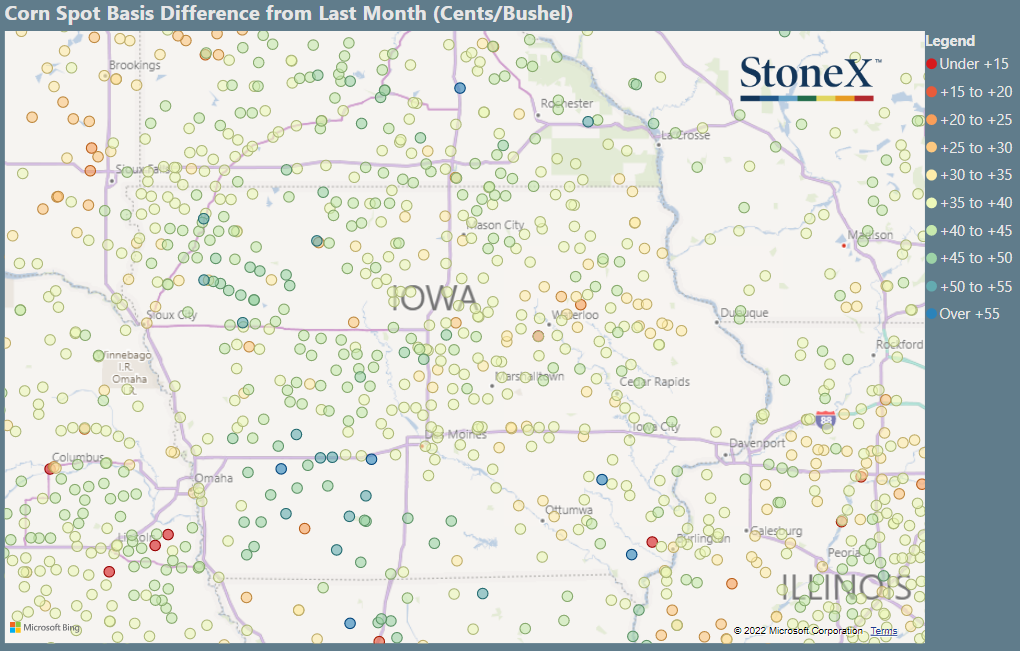The width and height of the screenshot is (1020, 651).
Task: Click the teal '+50 to +55' legend dot
Action: [931, 287]
